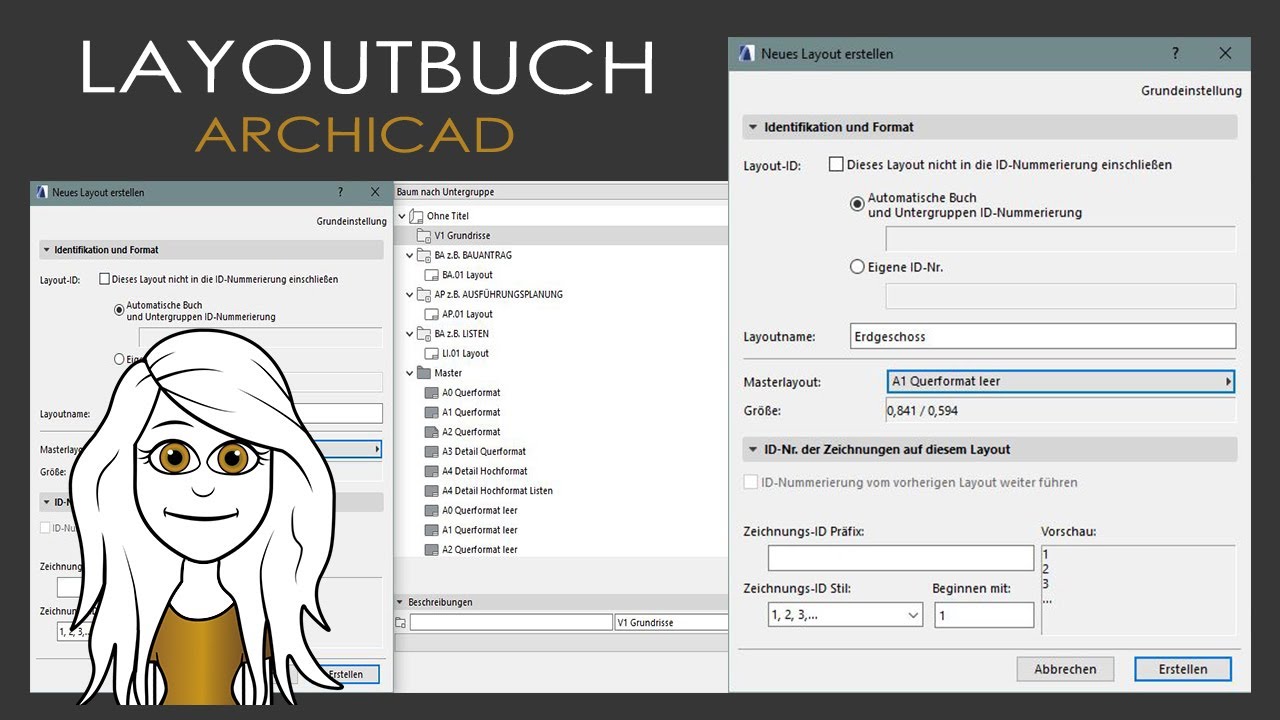The width and height of the screenshot is (1280, 720).
Task: Click the ArchiCAD logo in the small dialog title
Action: point(42,192)
